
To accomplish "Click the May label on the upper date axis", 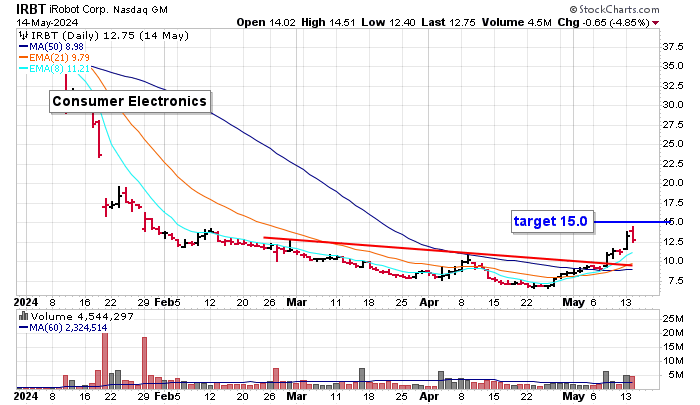I will 574,302.
